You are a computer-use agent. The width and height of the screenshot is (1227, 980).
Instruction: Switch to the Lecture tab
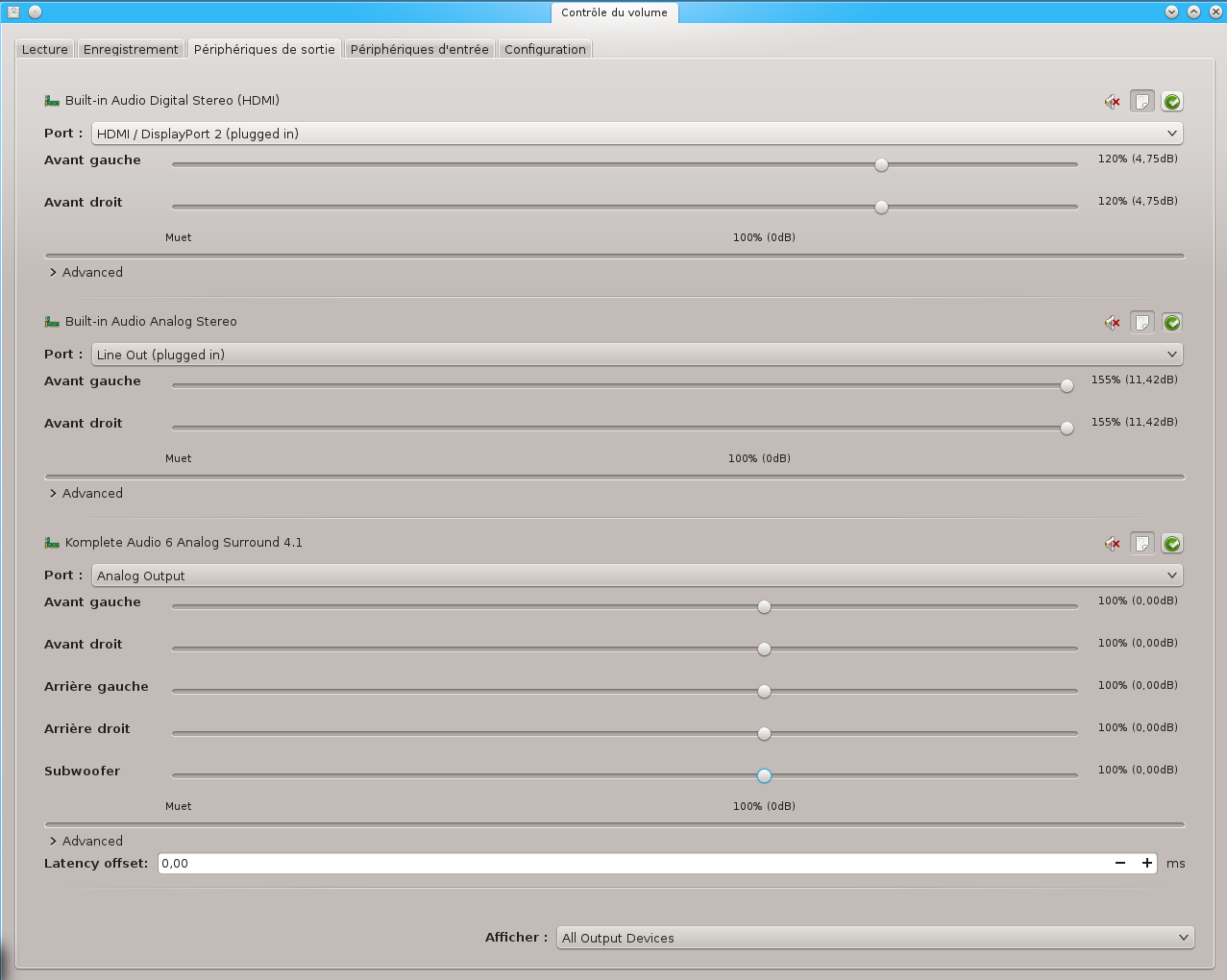coord(45,49)
